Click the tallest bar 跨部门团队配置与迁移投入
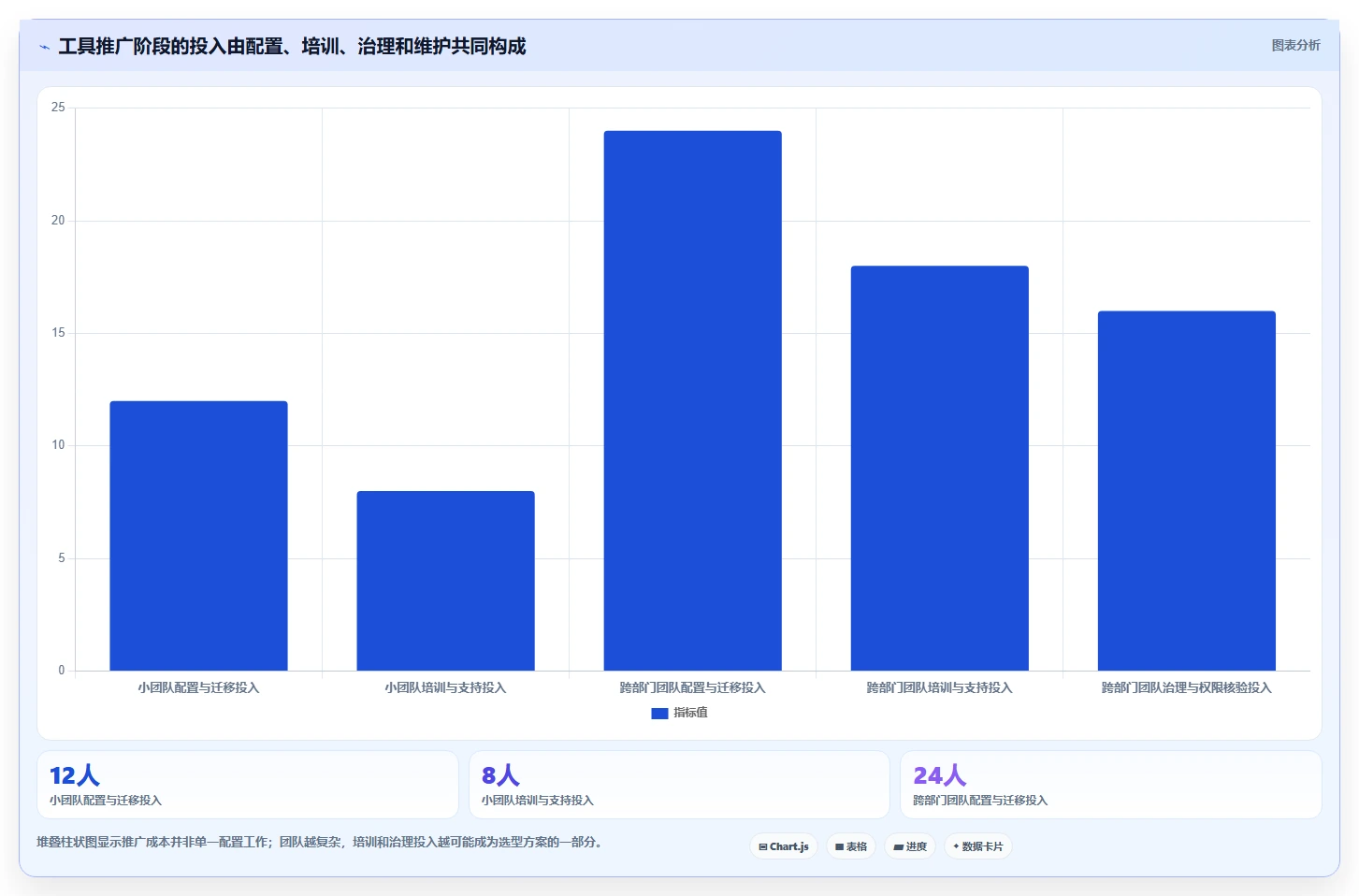The height and width of the screenshot is (896, 1359). pyautogui.click(x=692, y=400)
